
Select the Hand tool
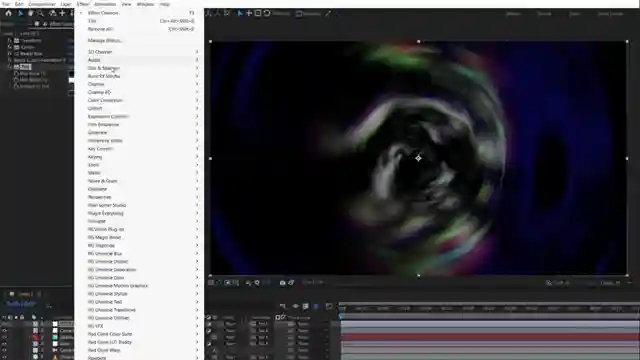(30, 13)
